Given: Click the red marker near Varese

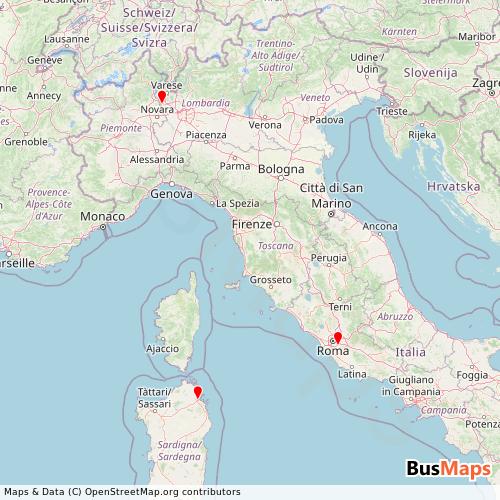Looking at the screenshot, I should pyautogui.click(x=162, y=96).
